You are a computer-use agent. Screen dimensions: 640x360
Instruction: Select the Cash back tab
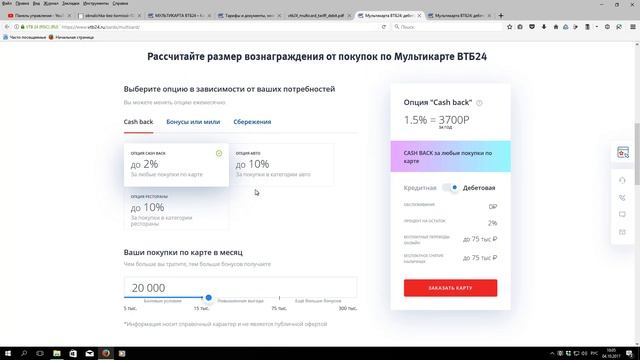pos(138,122)
